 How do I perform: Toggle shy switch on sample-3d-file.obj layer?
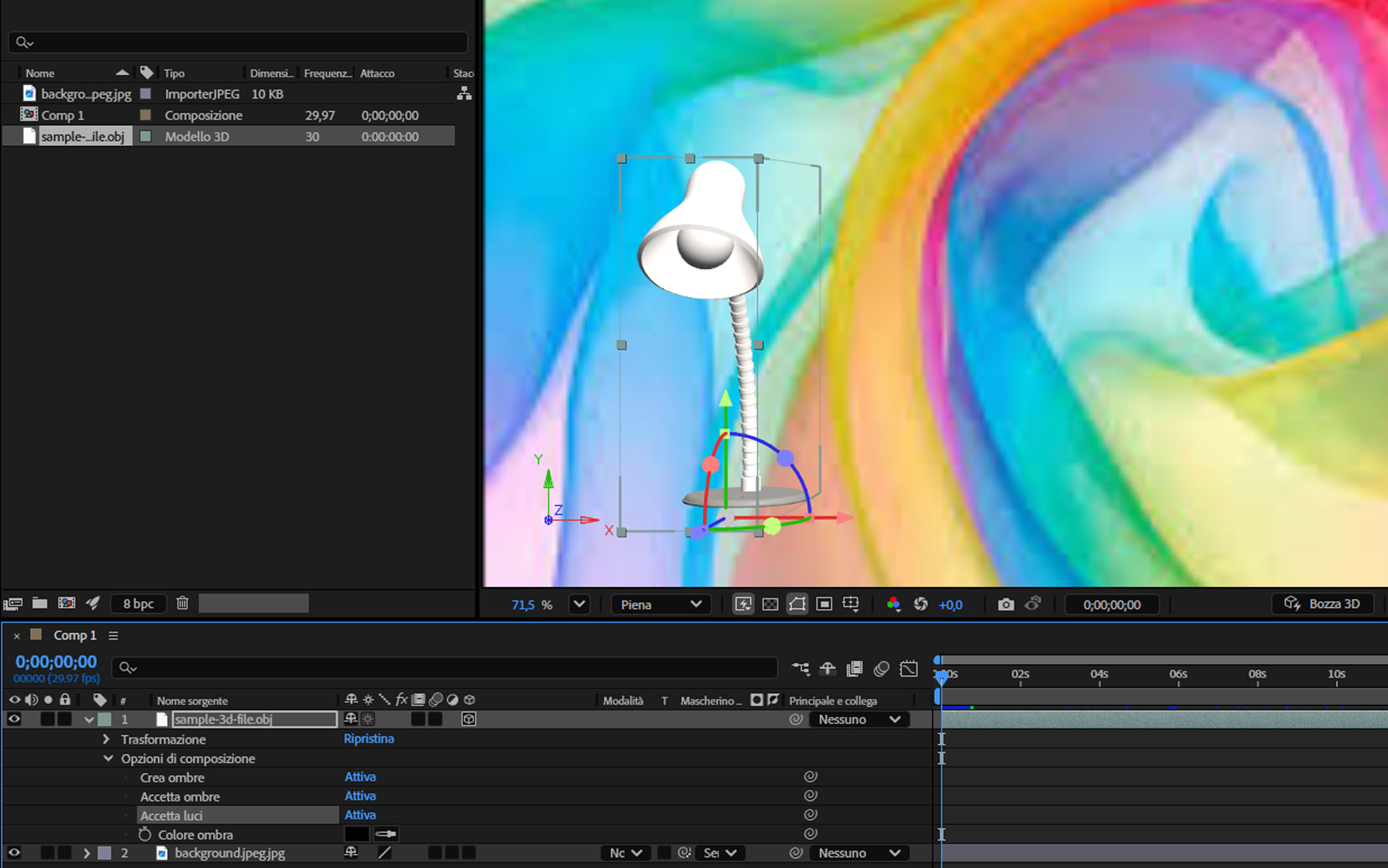tap(350, 719)
